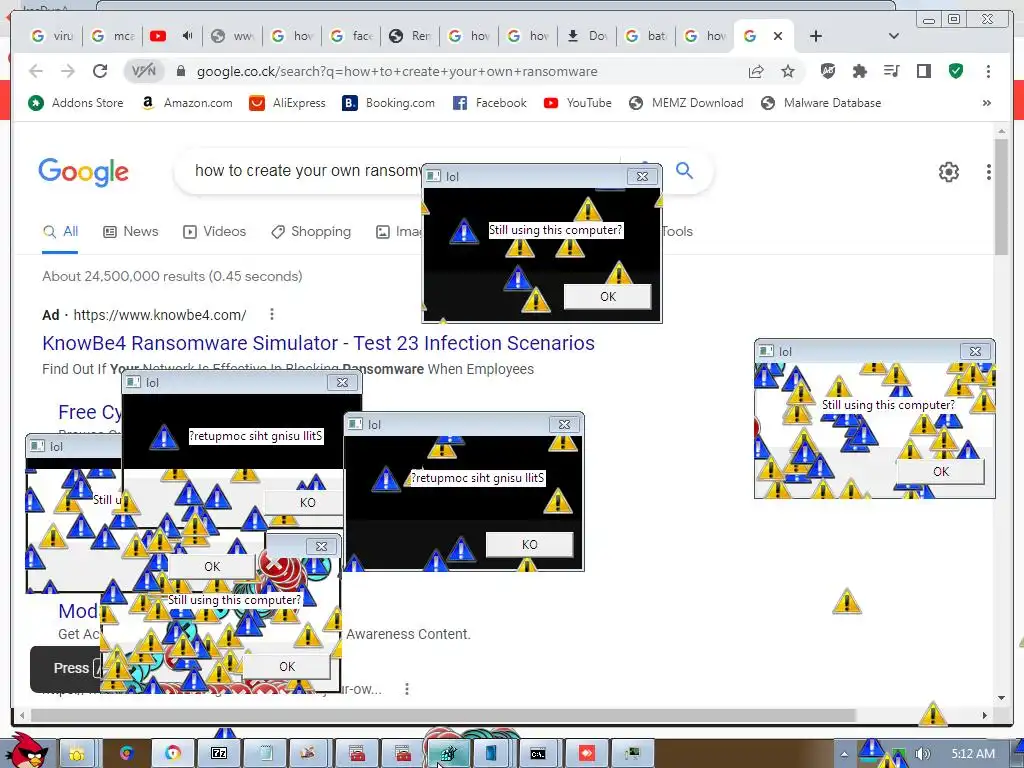The width and height of the screenshot is (1024, 768).
Task: Click the Google logo
Action: pos(84,172)
